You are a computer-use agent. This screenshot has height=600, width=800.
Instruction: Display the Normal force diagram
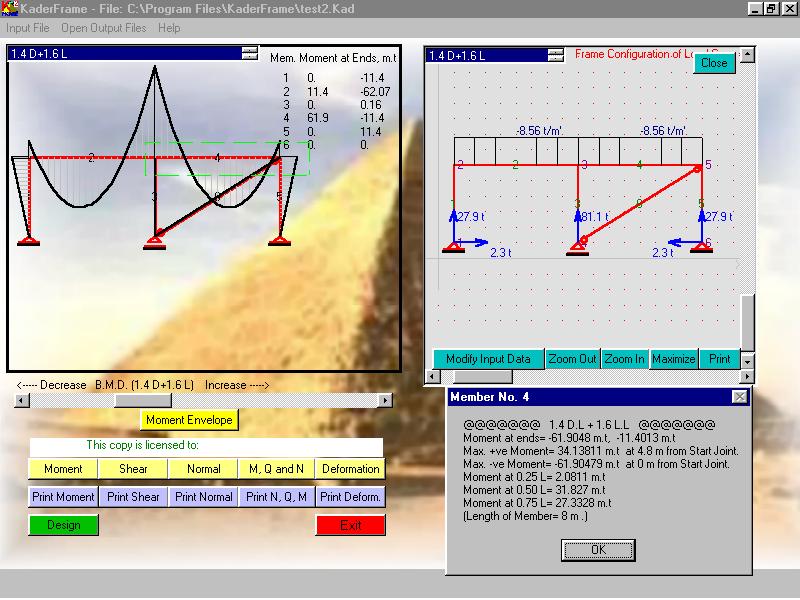202,468
